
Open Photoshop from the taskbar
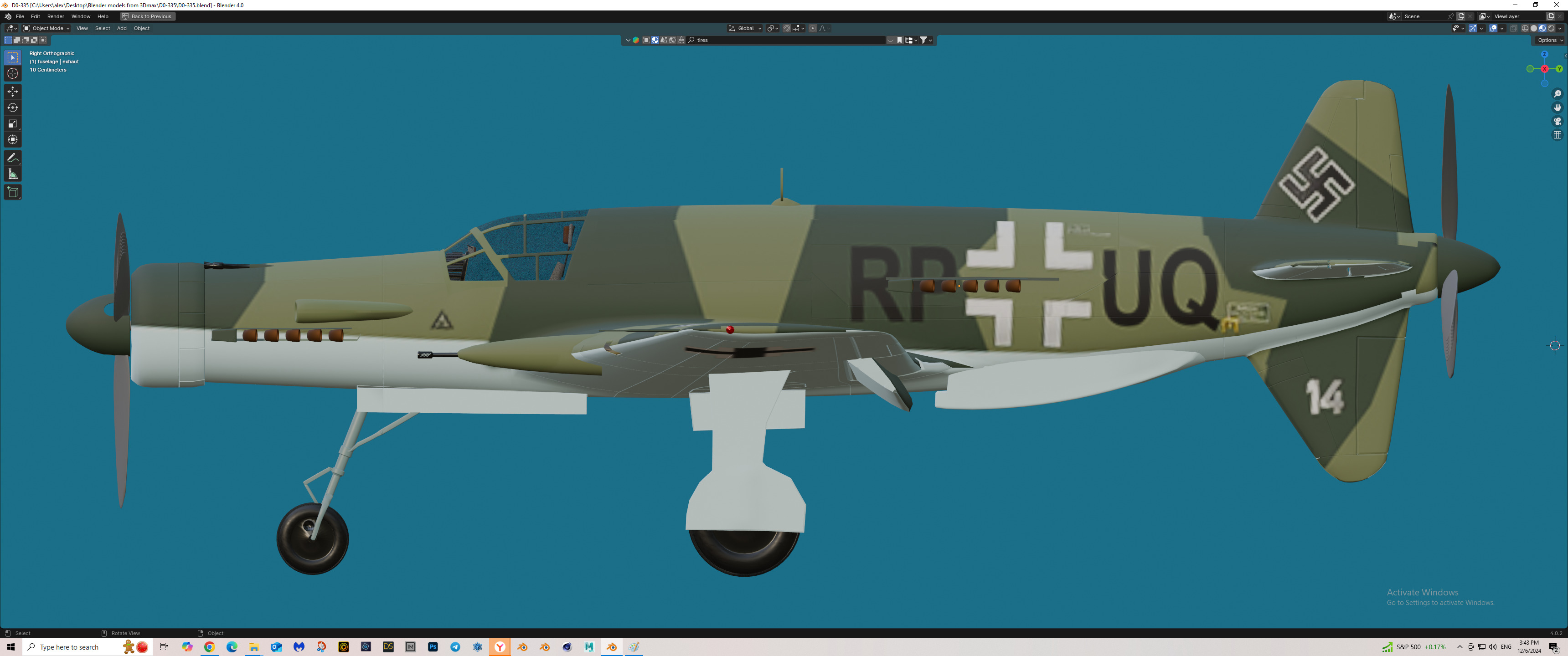433,647
